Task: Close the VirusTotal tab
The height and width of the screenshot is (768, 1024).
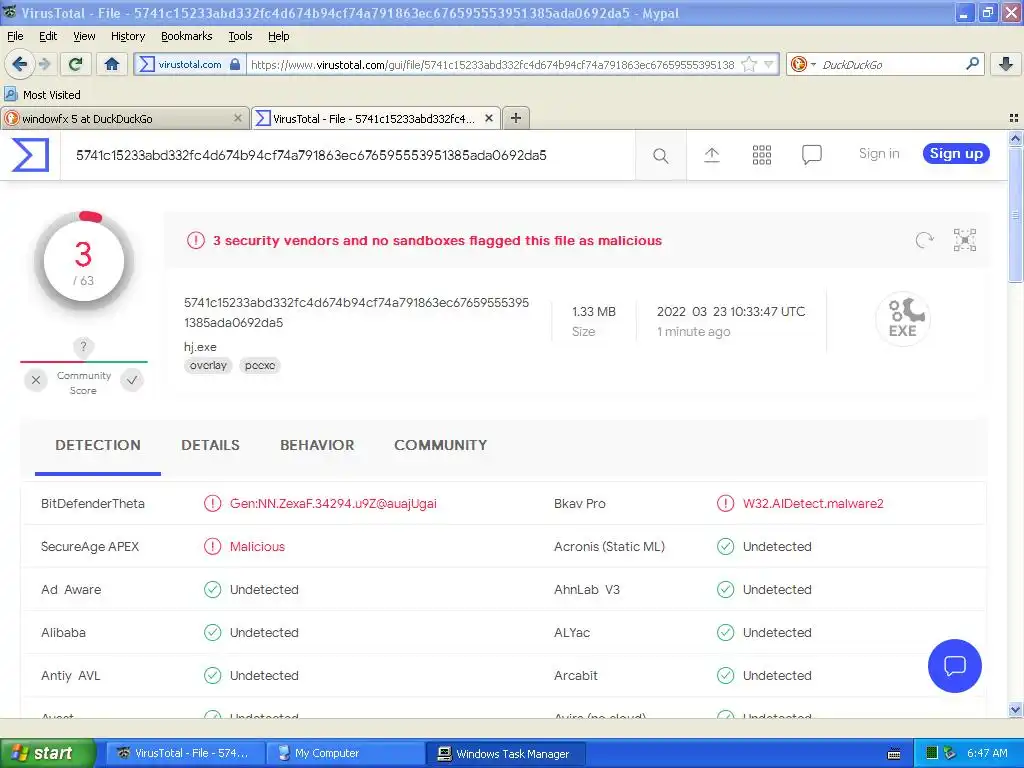Action: 488,118
